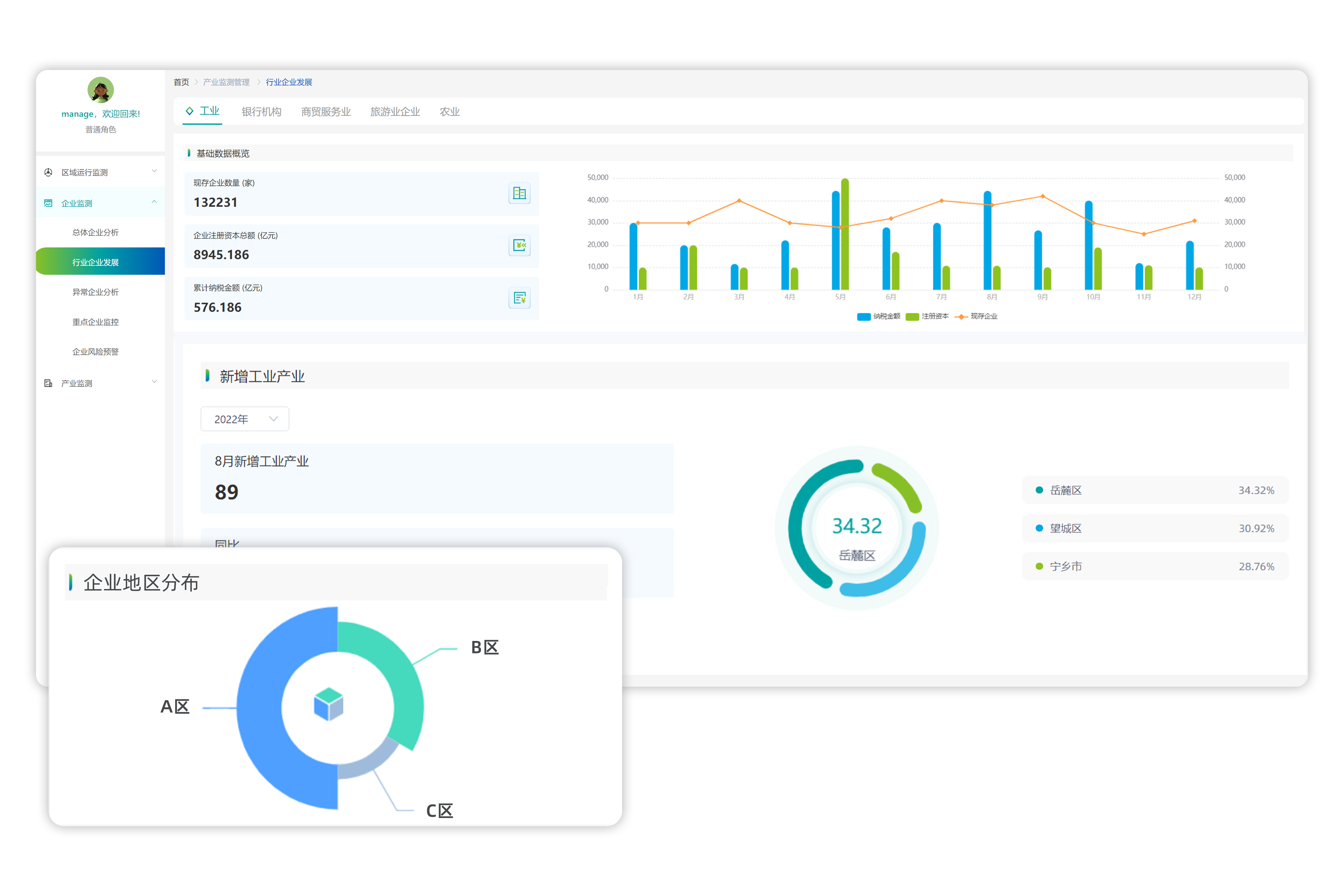Click the icon on 现存企业数量 card
Screen dimensions: 1344x896
[x=519, y=193]
